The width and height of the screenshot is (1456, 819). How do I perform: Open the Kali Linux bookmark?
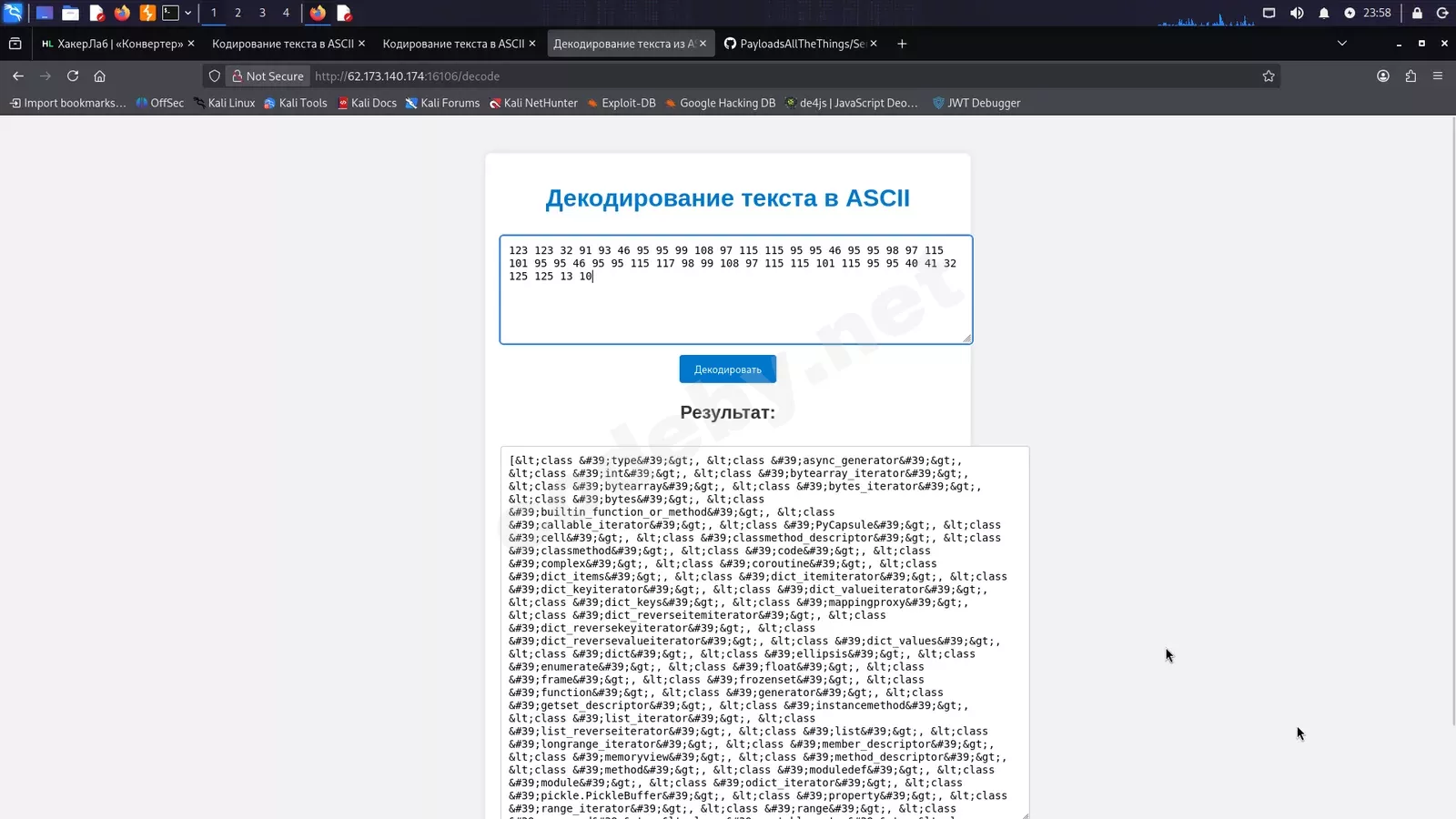[224, 103]
